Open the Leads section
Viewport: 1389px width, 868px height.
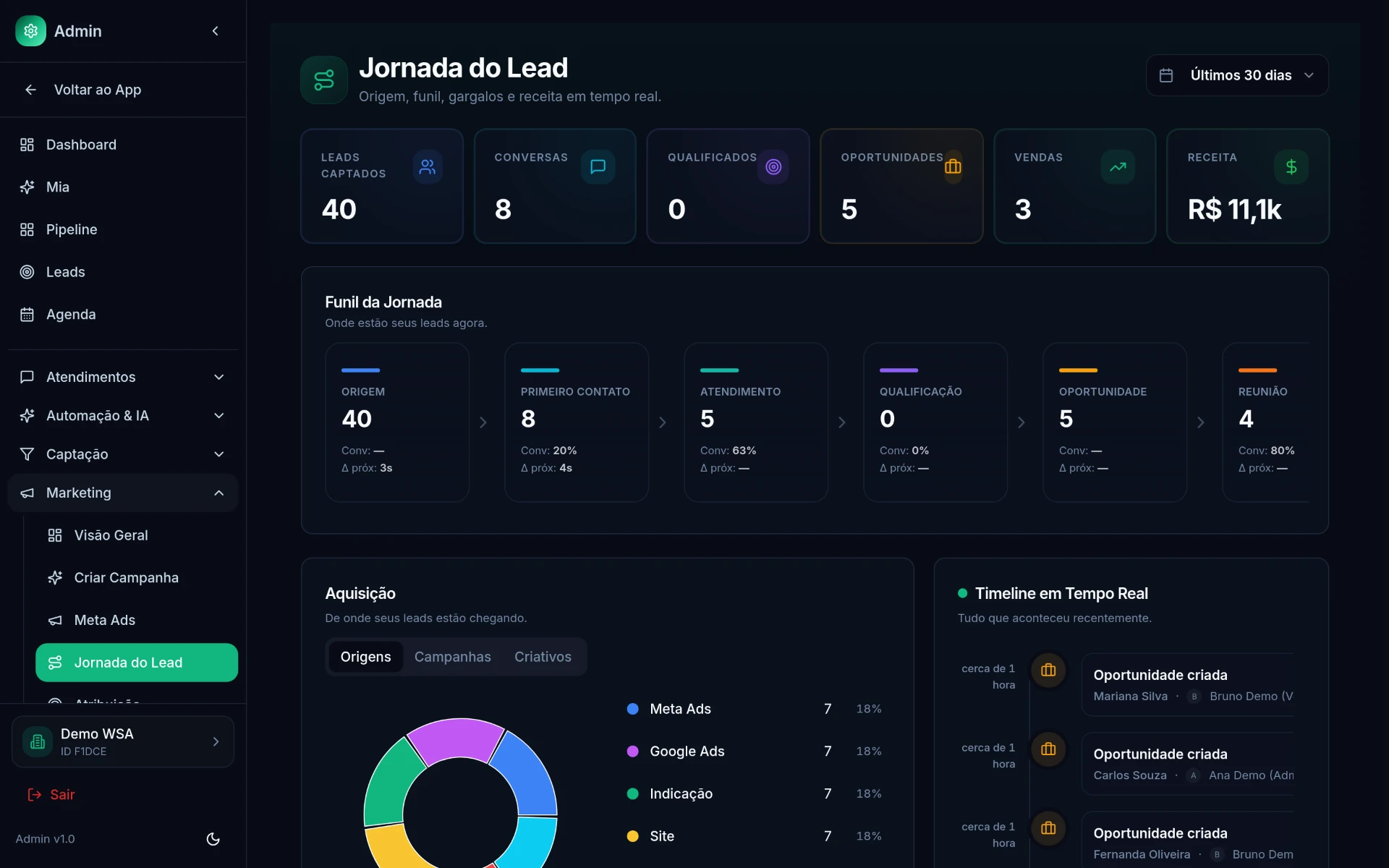[x=123, y=272]
